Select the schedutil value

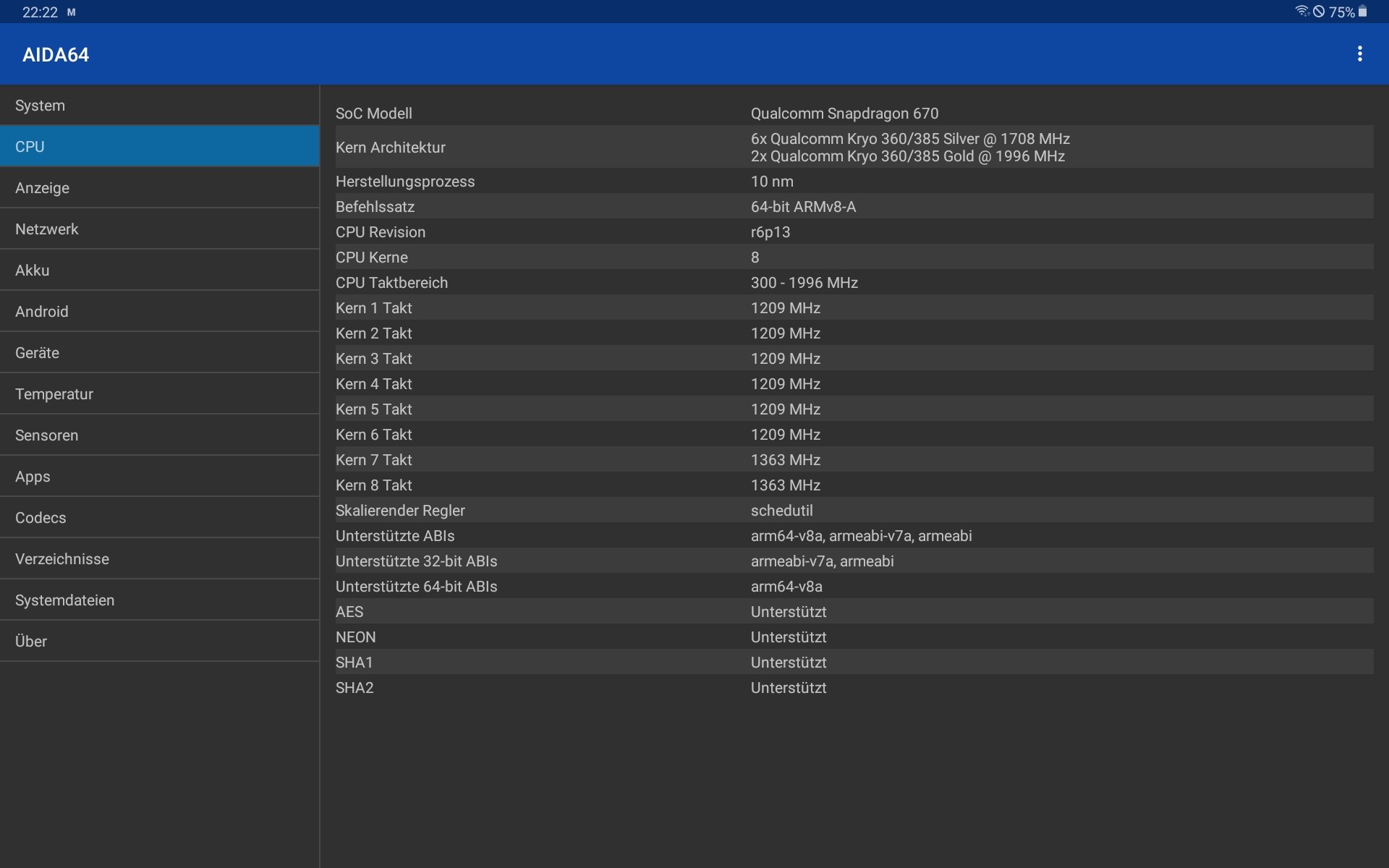[x=782, y=511]
